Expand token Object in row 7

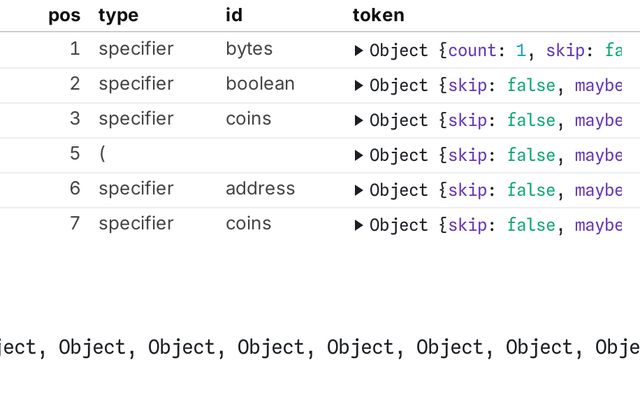coord(359,225)
